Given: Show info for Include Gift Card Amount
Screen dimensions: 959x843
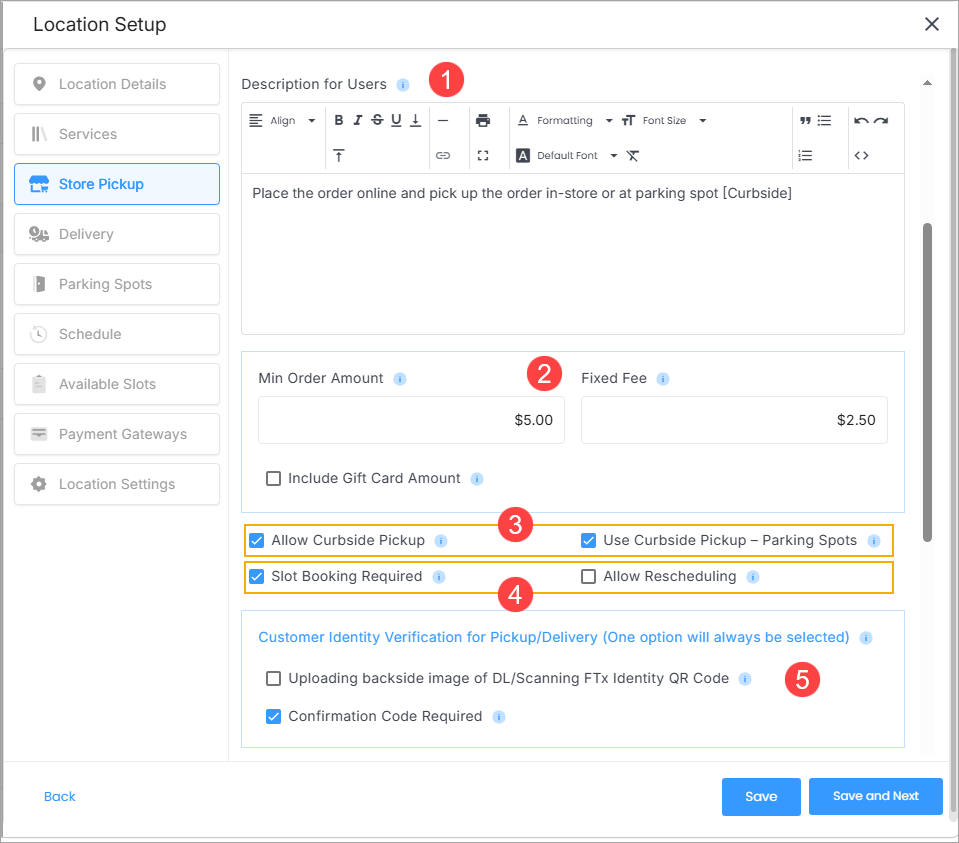Looking at the screenshot, I should point(477,478).
